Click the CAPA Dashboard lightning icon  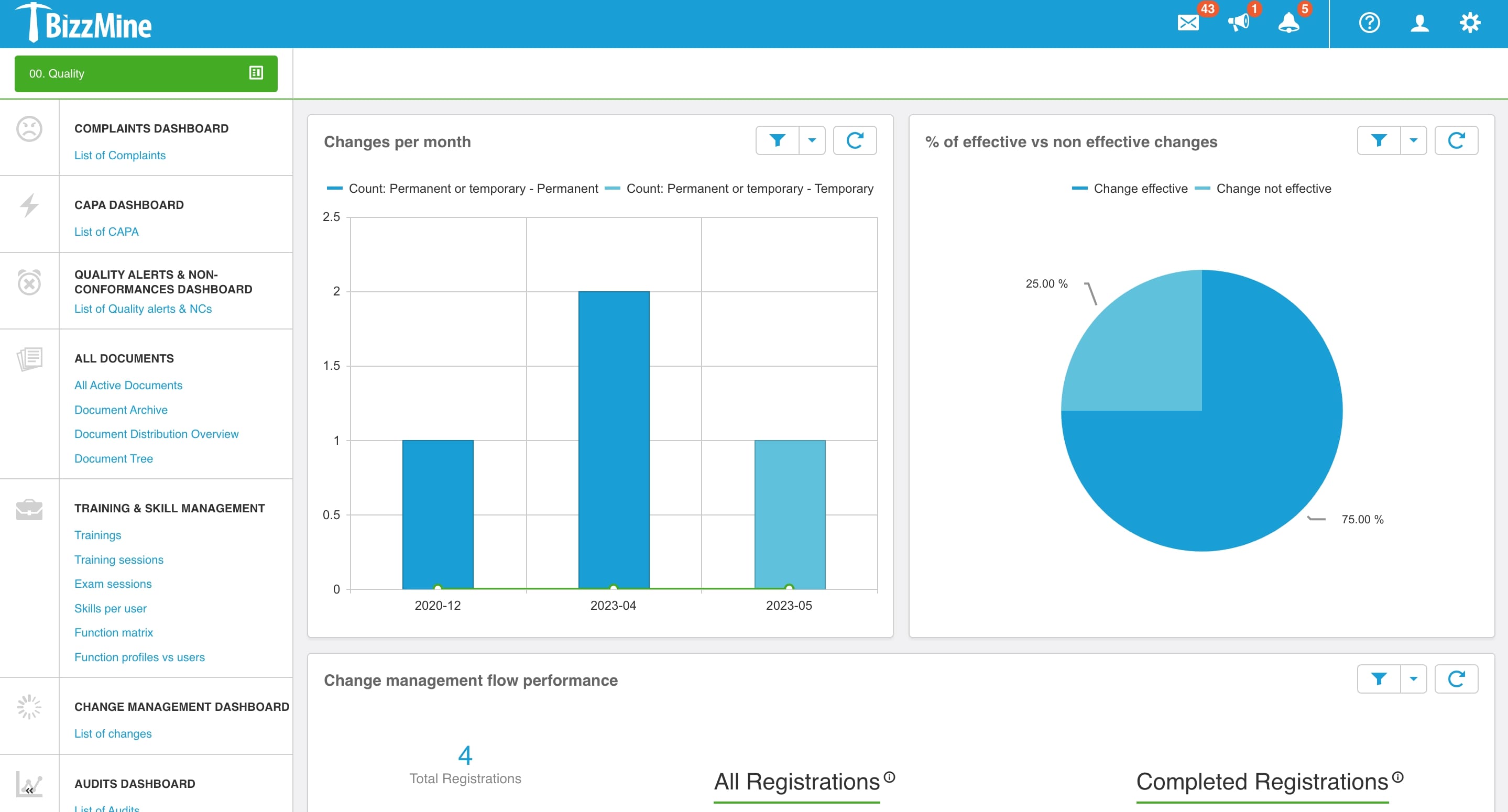click(29, 205)
